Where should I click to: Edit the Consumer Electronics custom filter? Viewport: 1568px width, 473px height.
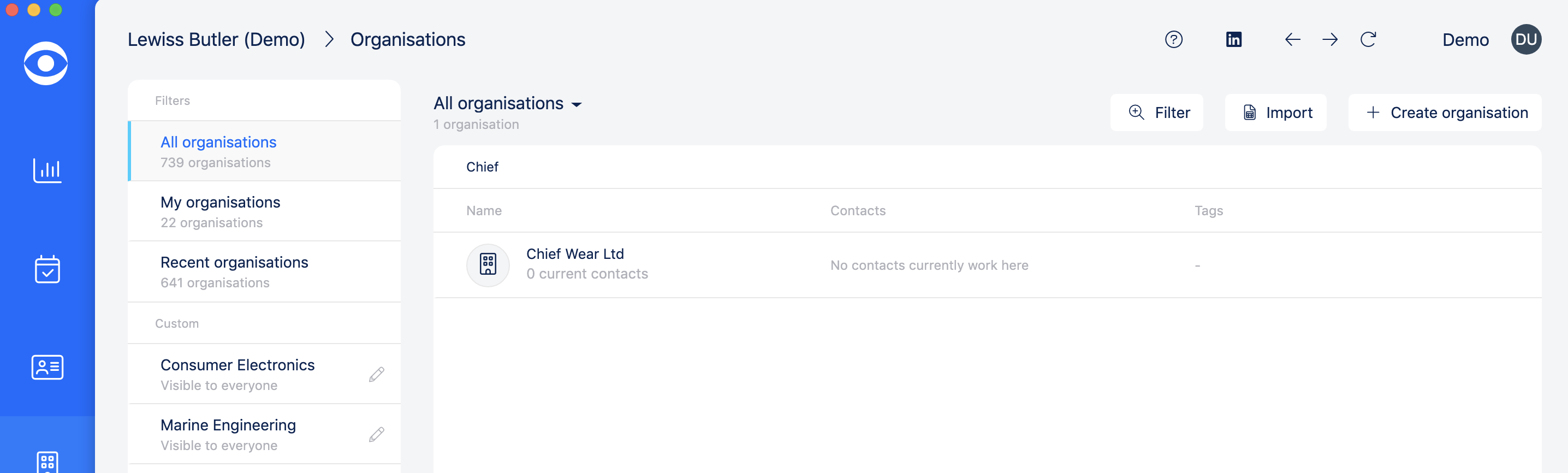pyautogui.click(x=376, y=374)
